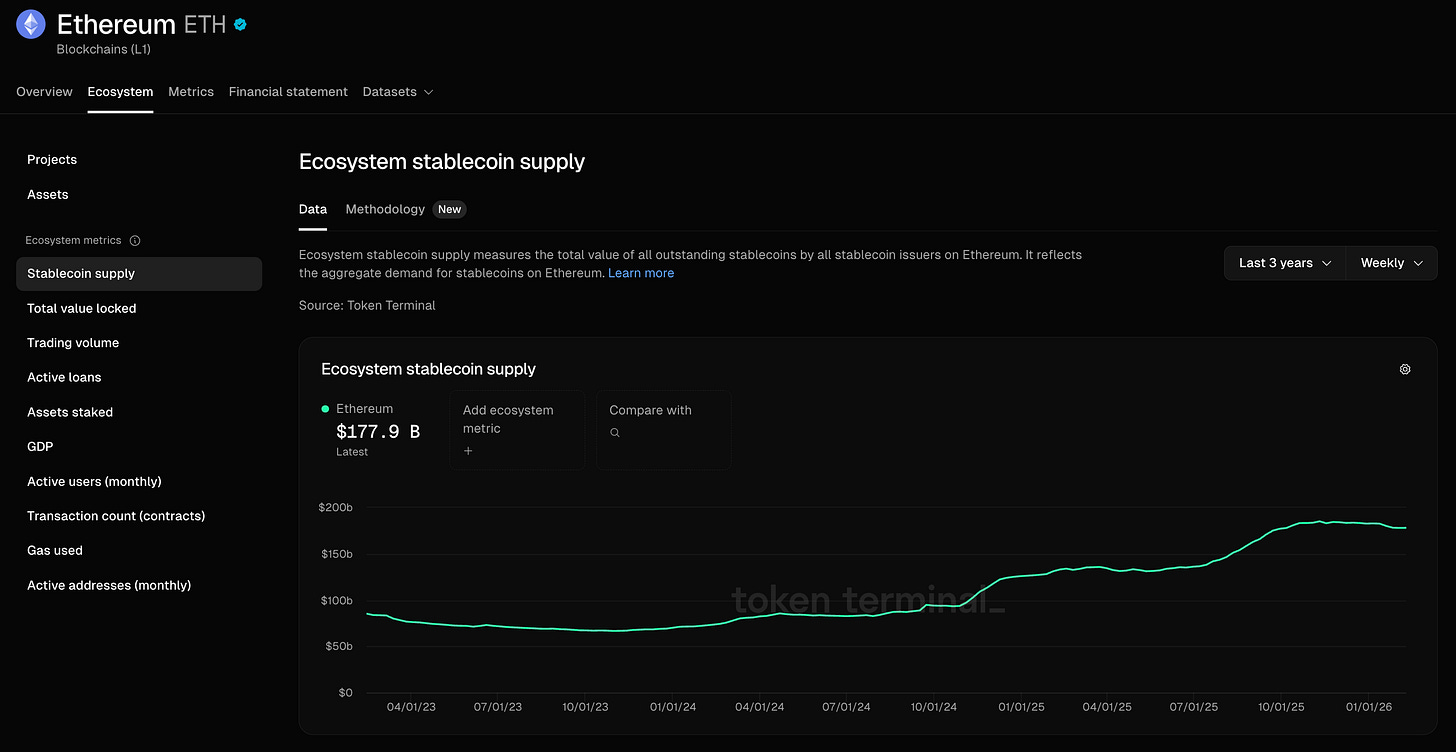
Task: Click the search icon under Compare with
Action: (615, 433)
